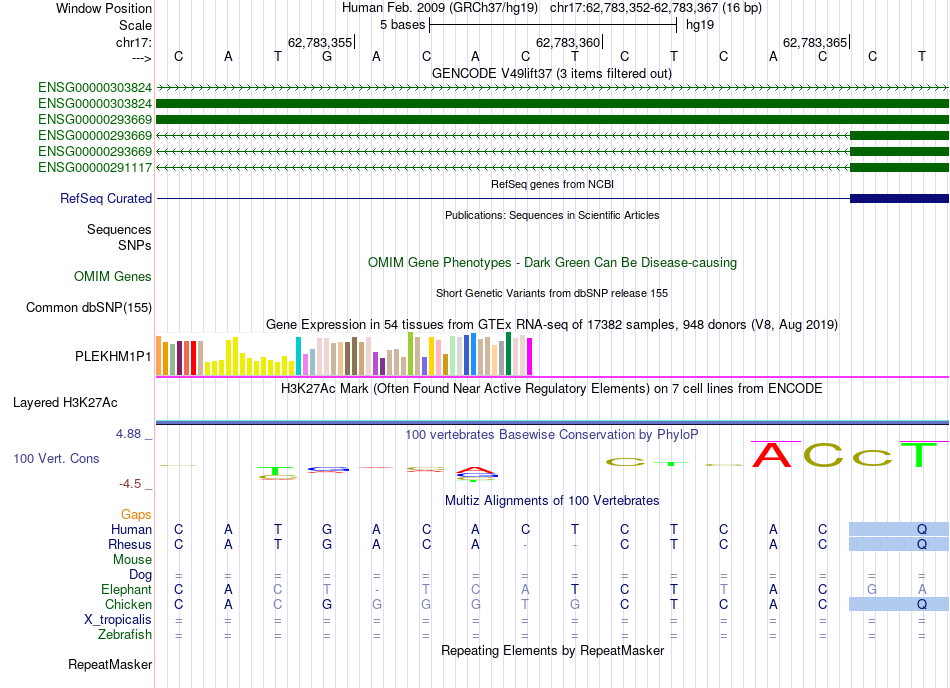
Task: Click the Sequences publications label
Action: pyautogui.click(x=119, y=230)
